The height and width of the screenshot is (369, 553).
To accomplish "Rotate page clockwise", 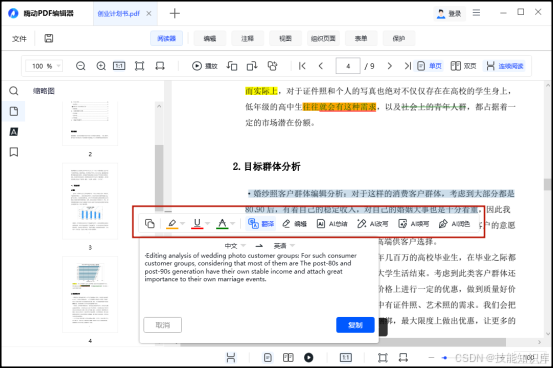I will coord(252,66).
